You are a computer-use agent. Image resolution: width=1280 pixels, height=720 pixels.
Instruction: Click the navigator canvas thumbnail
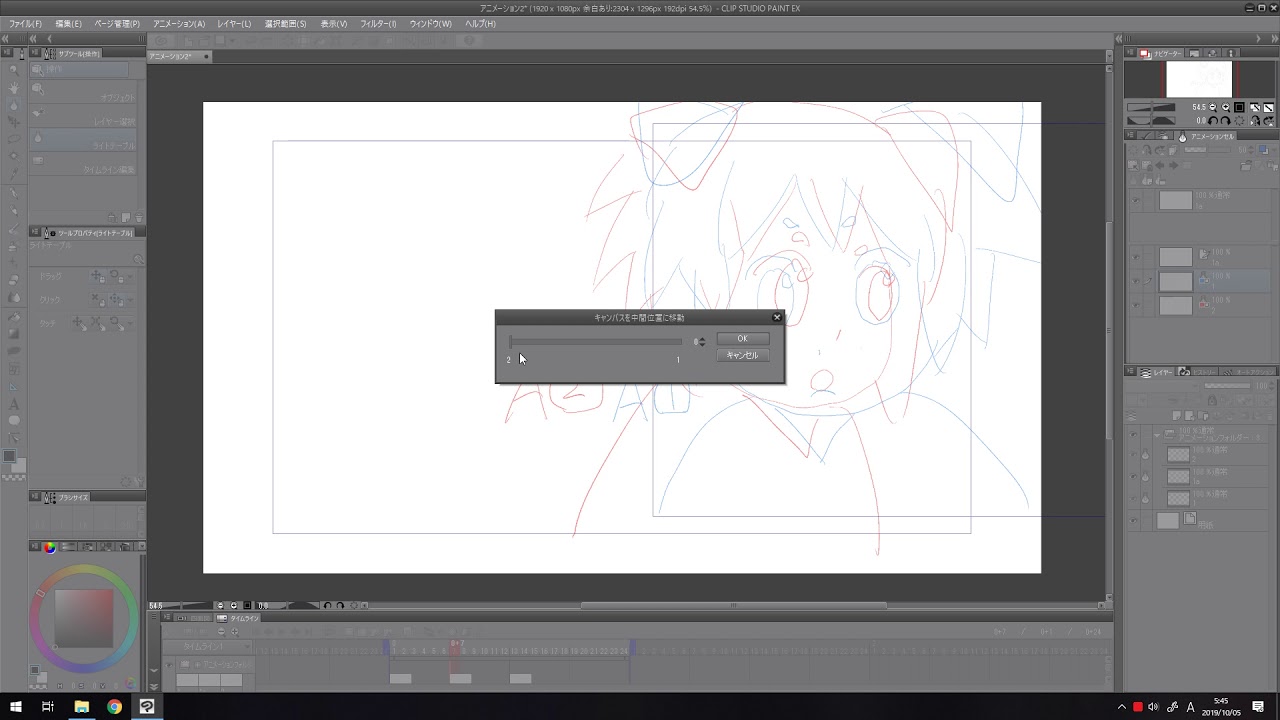(1199, 80)
